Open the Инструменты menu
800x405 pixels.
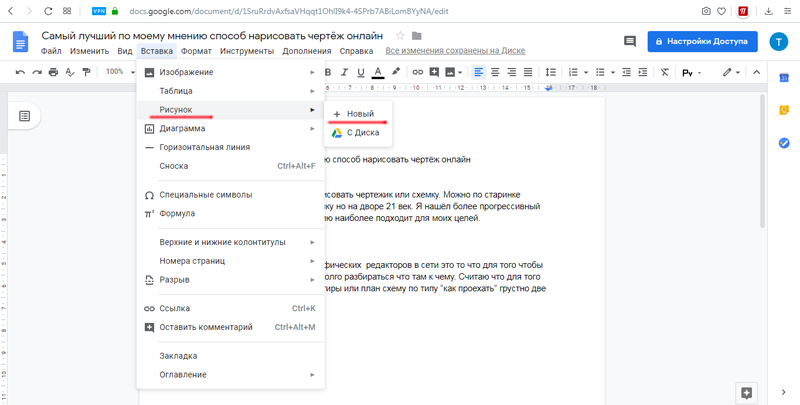pos(247,51)
